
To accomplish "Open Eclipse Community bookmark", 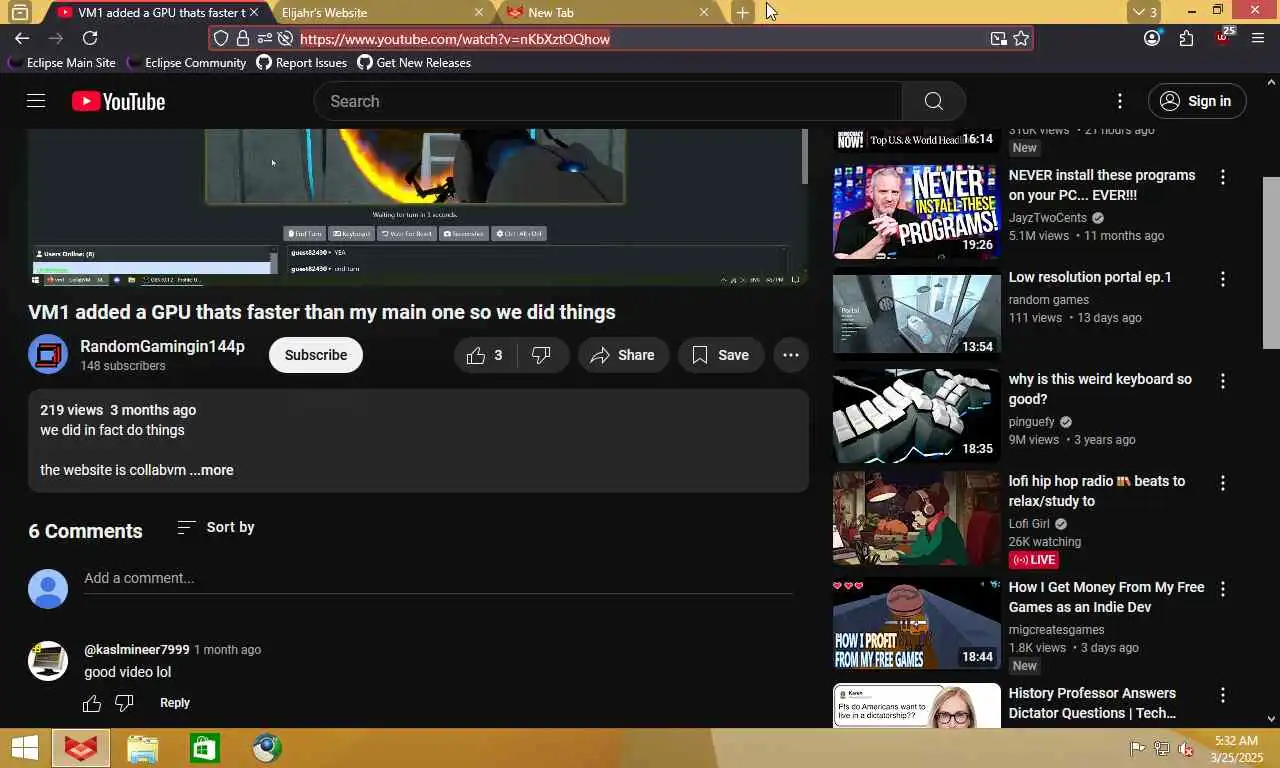I will pyautogui.click(x=186, y=63).
